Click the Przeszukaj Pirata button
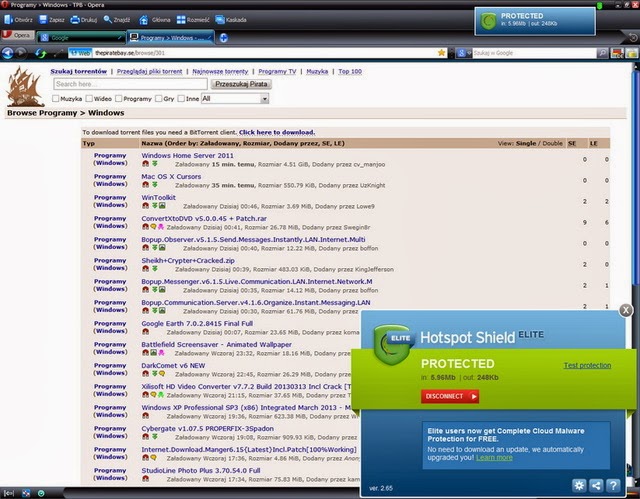Image resolution: width=640 pixels, height=499 pixels. (241, 84)
